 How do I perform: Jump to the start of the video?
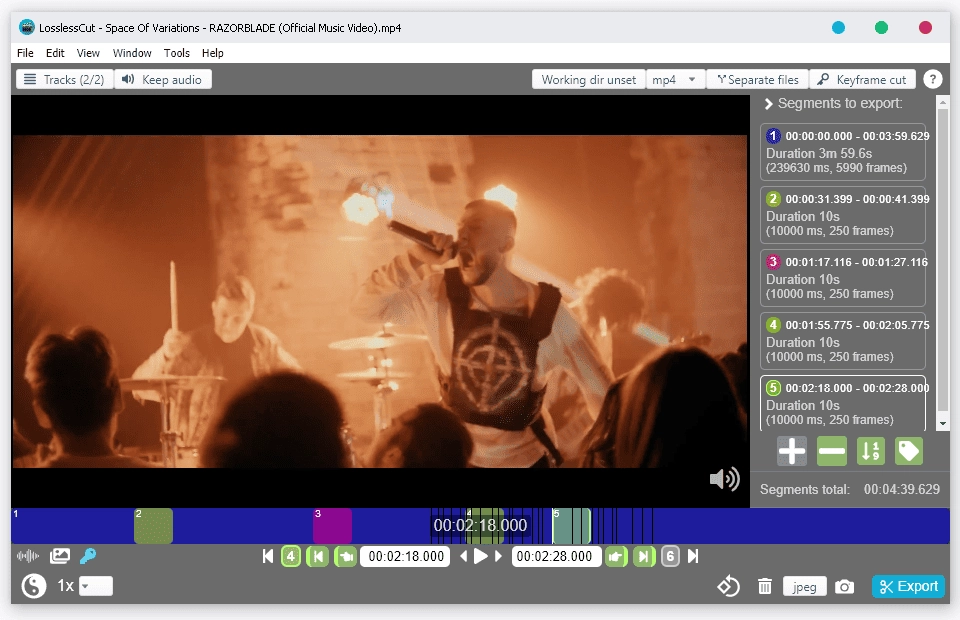click(268, 556)
